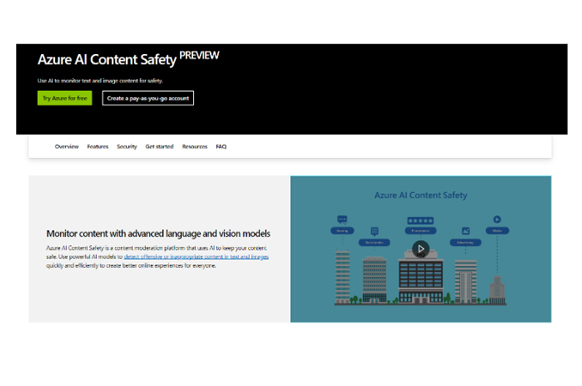Click the message icon above Social media
This screenshot has height=386, width=582.
375,232
